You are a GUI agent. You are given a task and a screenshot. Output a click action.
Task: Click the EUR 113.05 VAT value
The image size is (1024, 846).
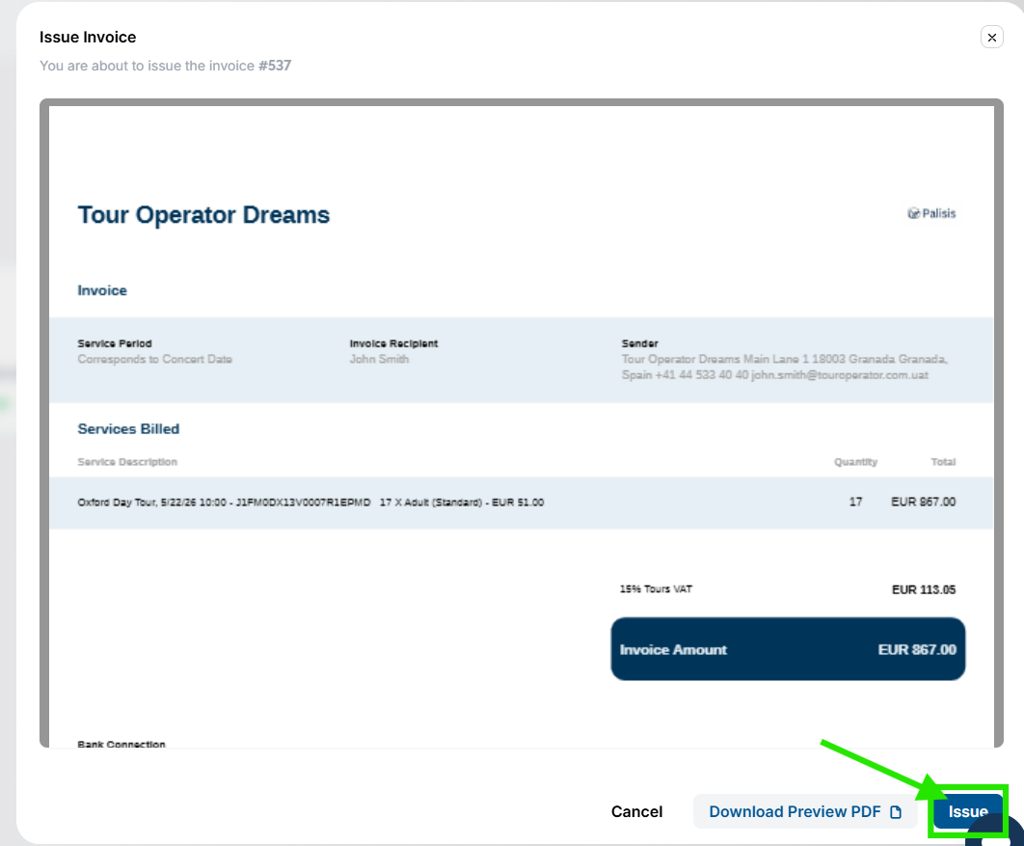[923, 590]
